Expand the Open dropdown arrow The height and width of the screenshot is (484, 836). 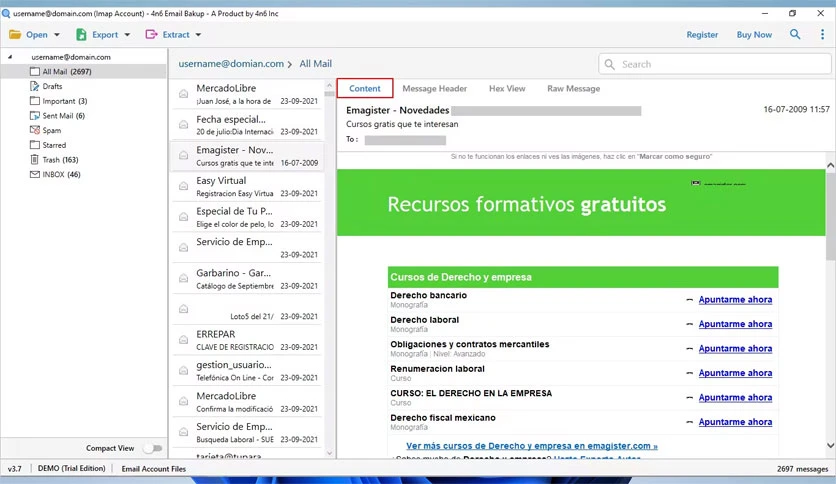coord(57,35)
